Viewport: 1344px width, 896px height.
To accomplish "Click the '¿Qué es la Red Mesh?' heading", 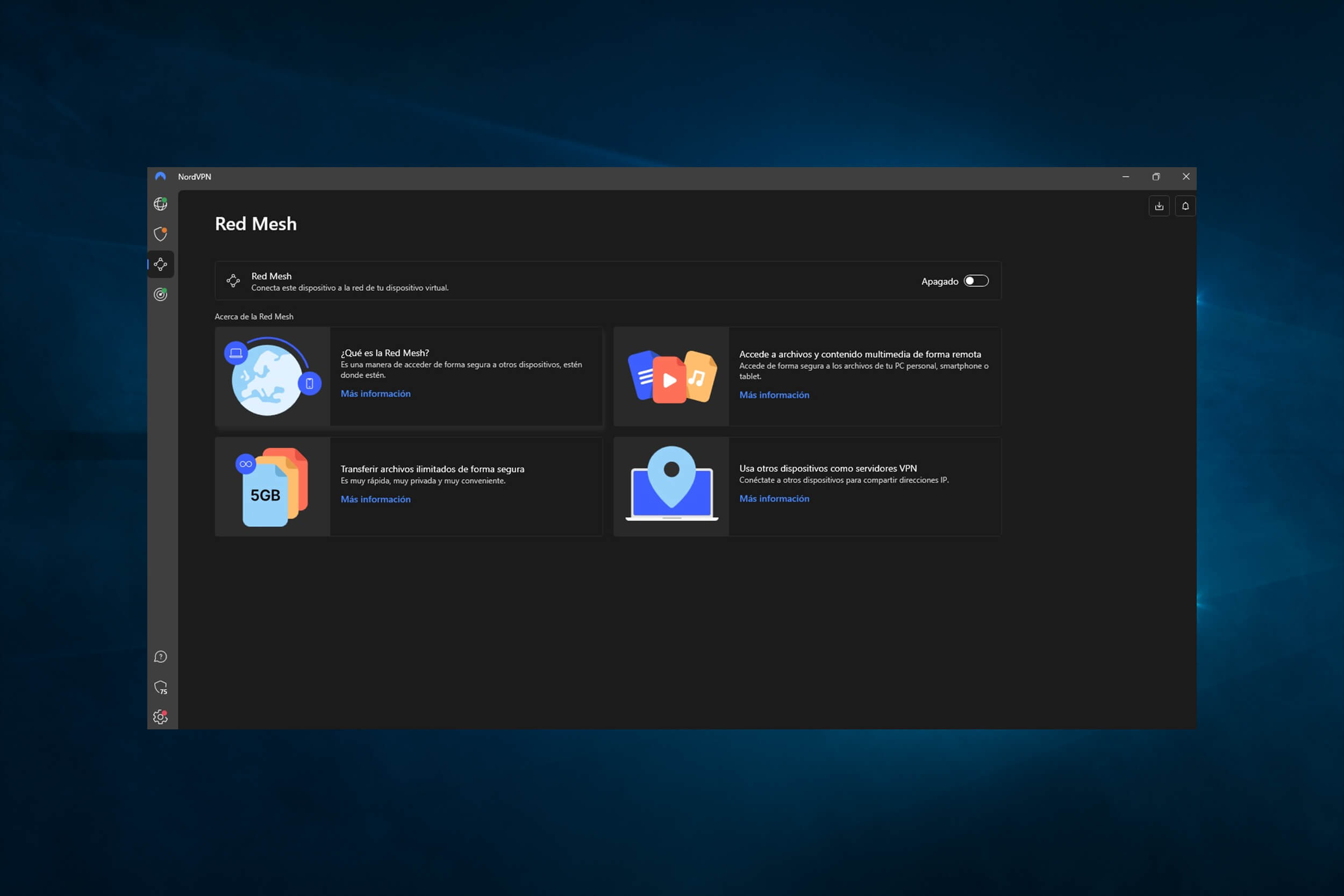I will coord(384,353).
